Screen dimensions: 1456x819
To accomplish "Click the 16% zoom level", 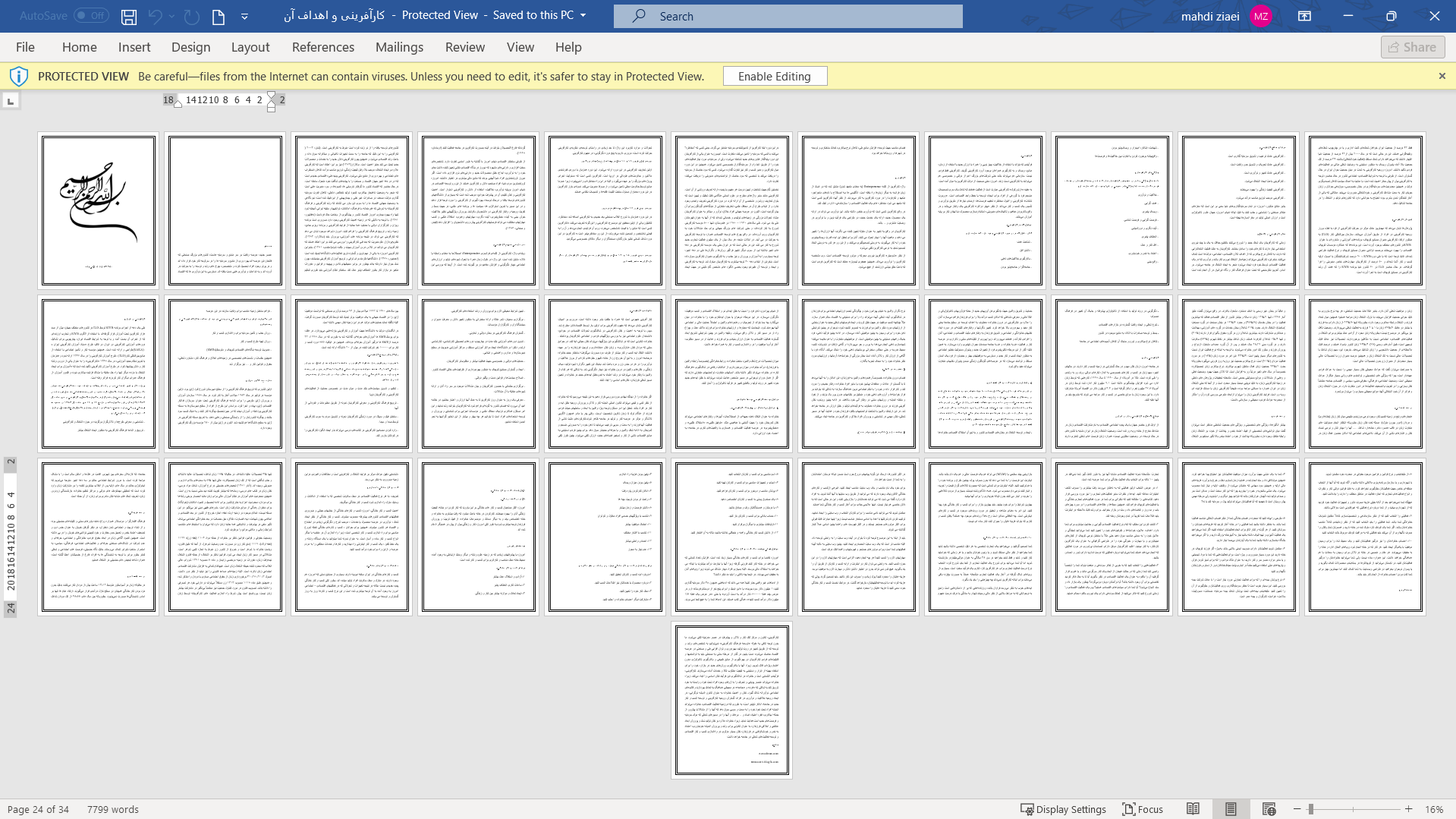I will click(x=1434, y=809).
